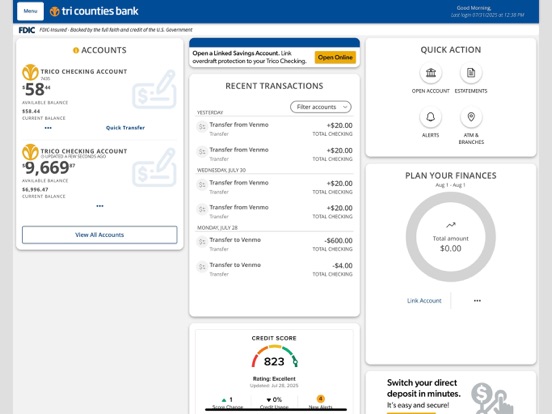Click the Alerts bell icon
The image size is (552, 414).
coord(431,117)
